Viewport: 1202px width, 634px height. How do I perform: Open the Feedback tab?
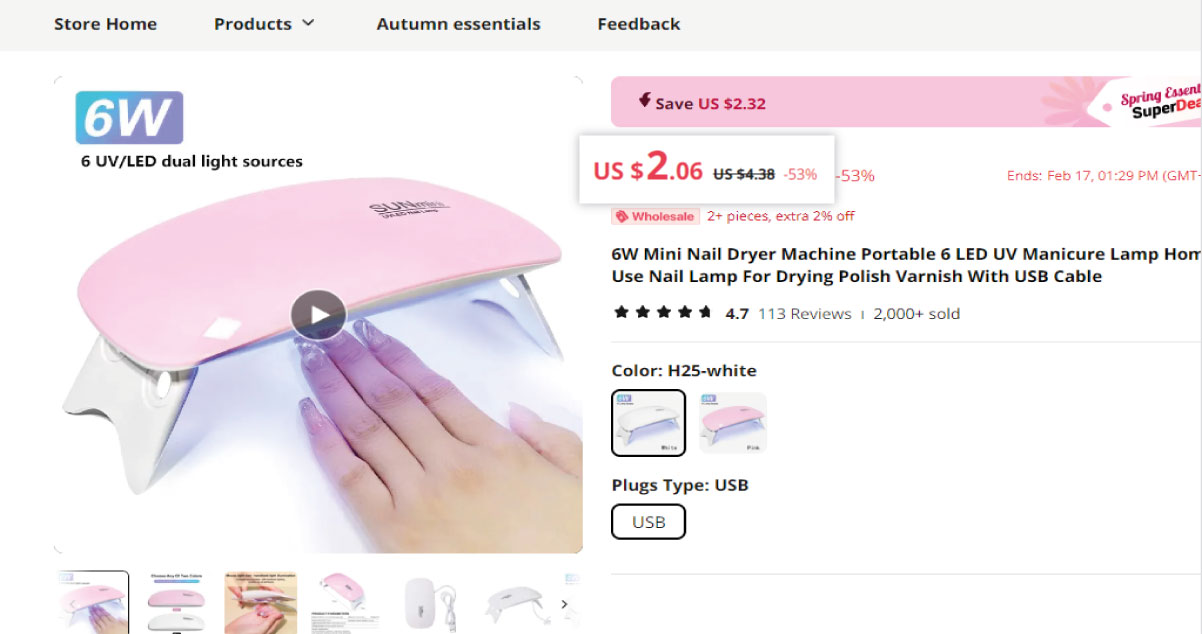coord(638,24)
